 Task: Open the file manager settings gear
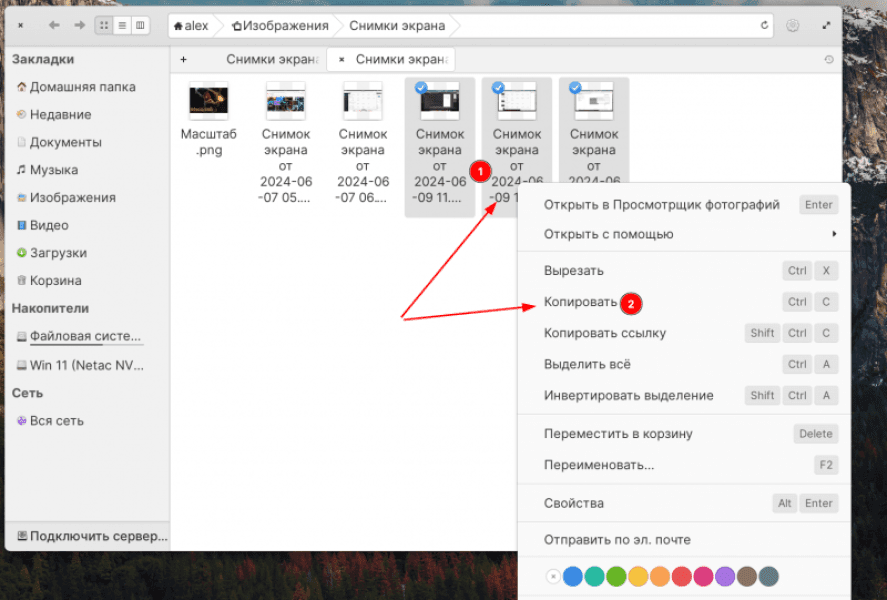(794, 25)
